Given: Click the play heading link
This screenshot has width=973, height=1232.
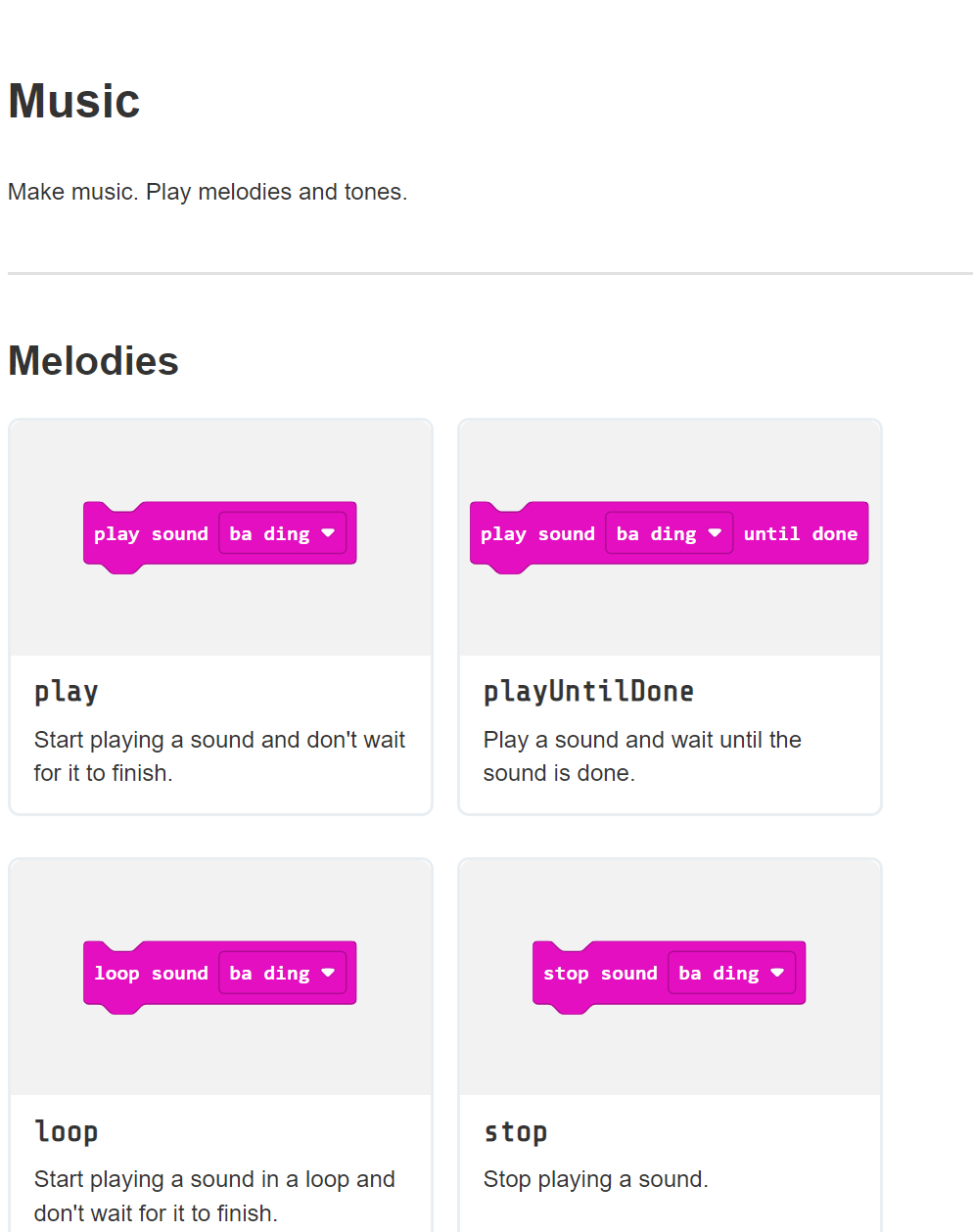Looking at the screenshot, I should pos(66,691).
